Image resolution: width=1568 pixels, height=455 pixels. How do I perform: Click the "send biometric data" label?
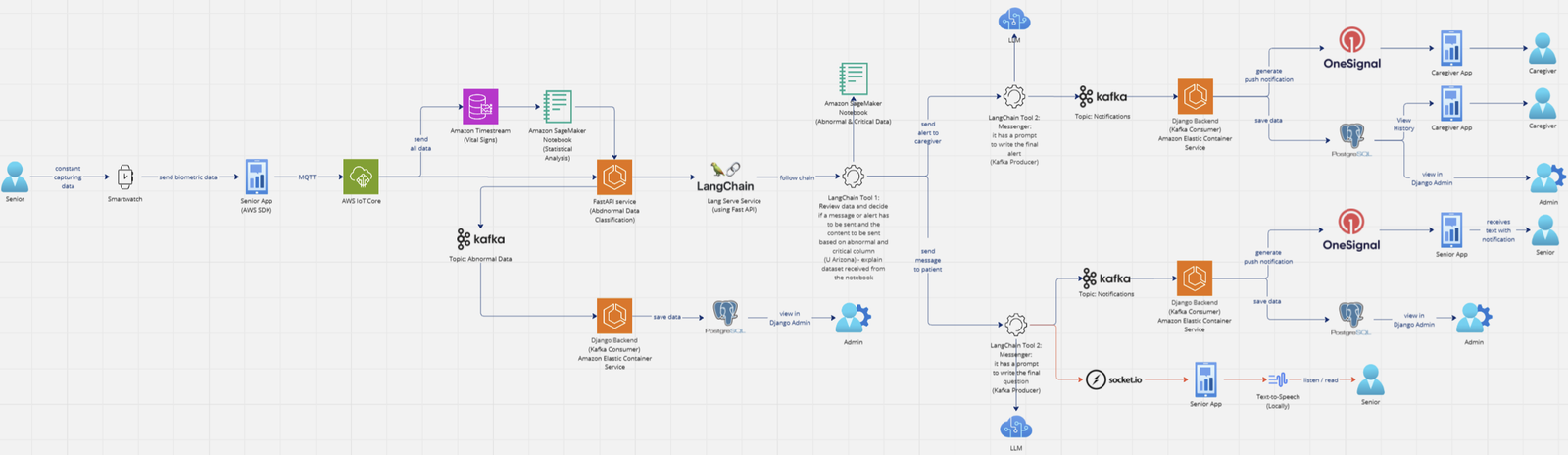pos(188,177)
